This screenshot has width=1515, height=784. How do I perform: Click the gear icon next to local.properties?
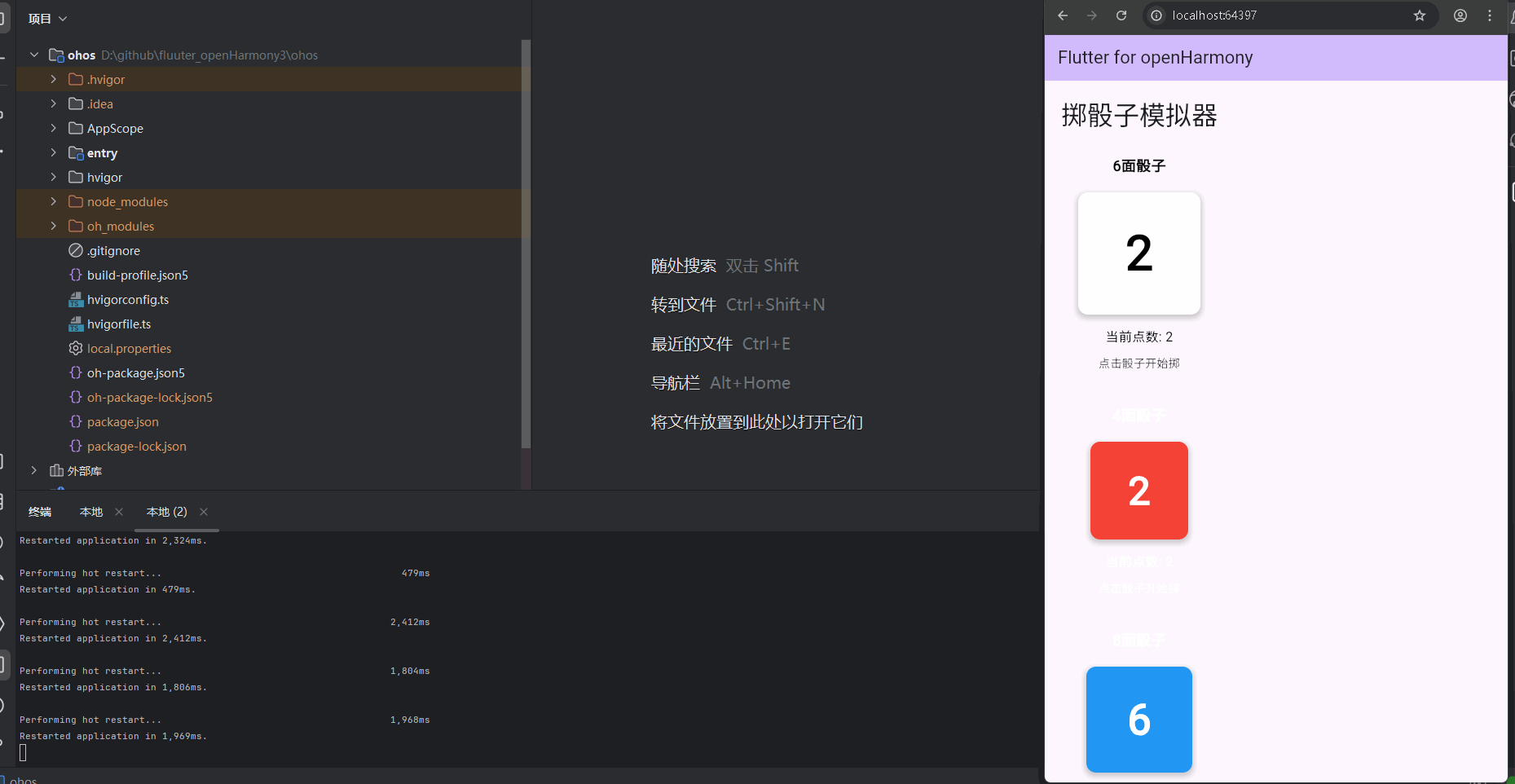pyautogui.click(x=75, y=348)
